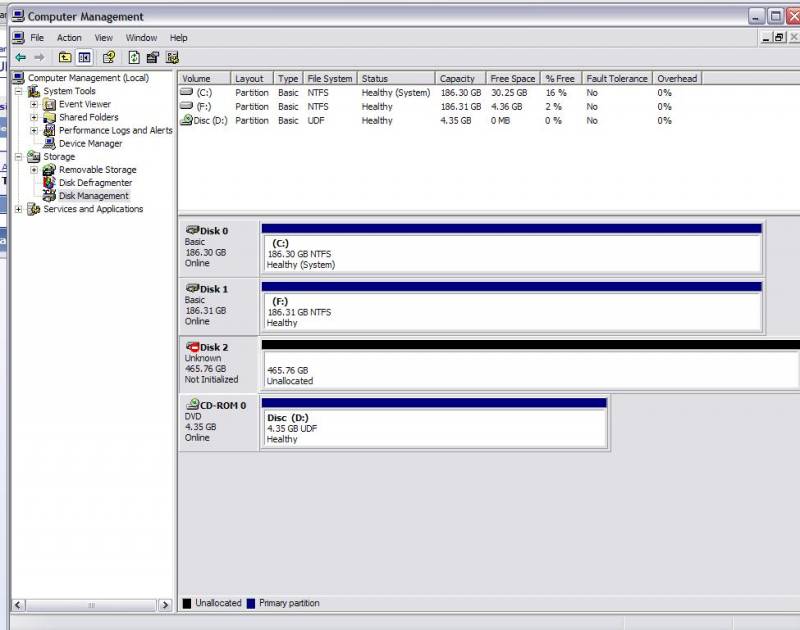The width and height of the screenshot is (800, 630).
Task: Click the tree pane scrollbar right arrow
Action: click(x=165, y=605)
